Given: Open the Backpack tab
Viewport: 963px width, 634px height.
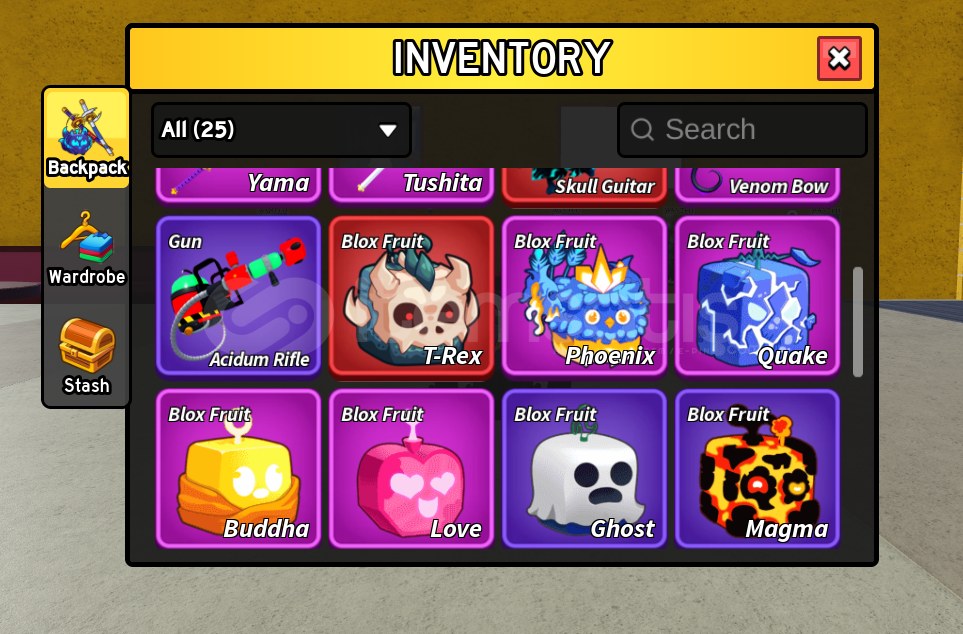Looking at the screenshot, I should [x=87, y=138].
